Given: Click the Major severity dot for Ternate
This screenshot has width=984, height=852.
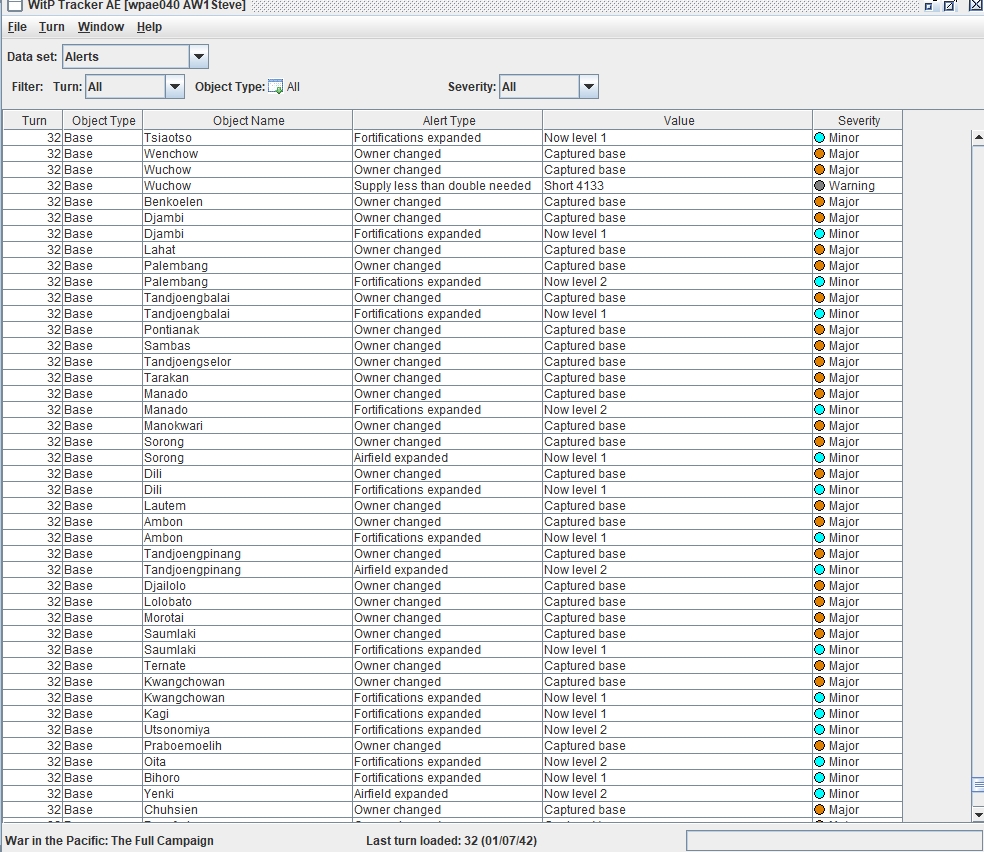Looking at the screenshot, I should click(x=820, y=666).
